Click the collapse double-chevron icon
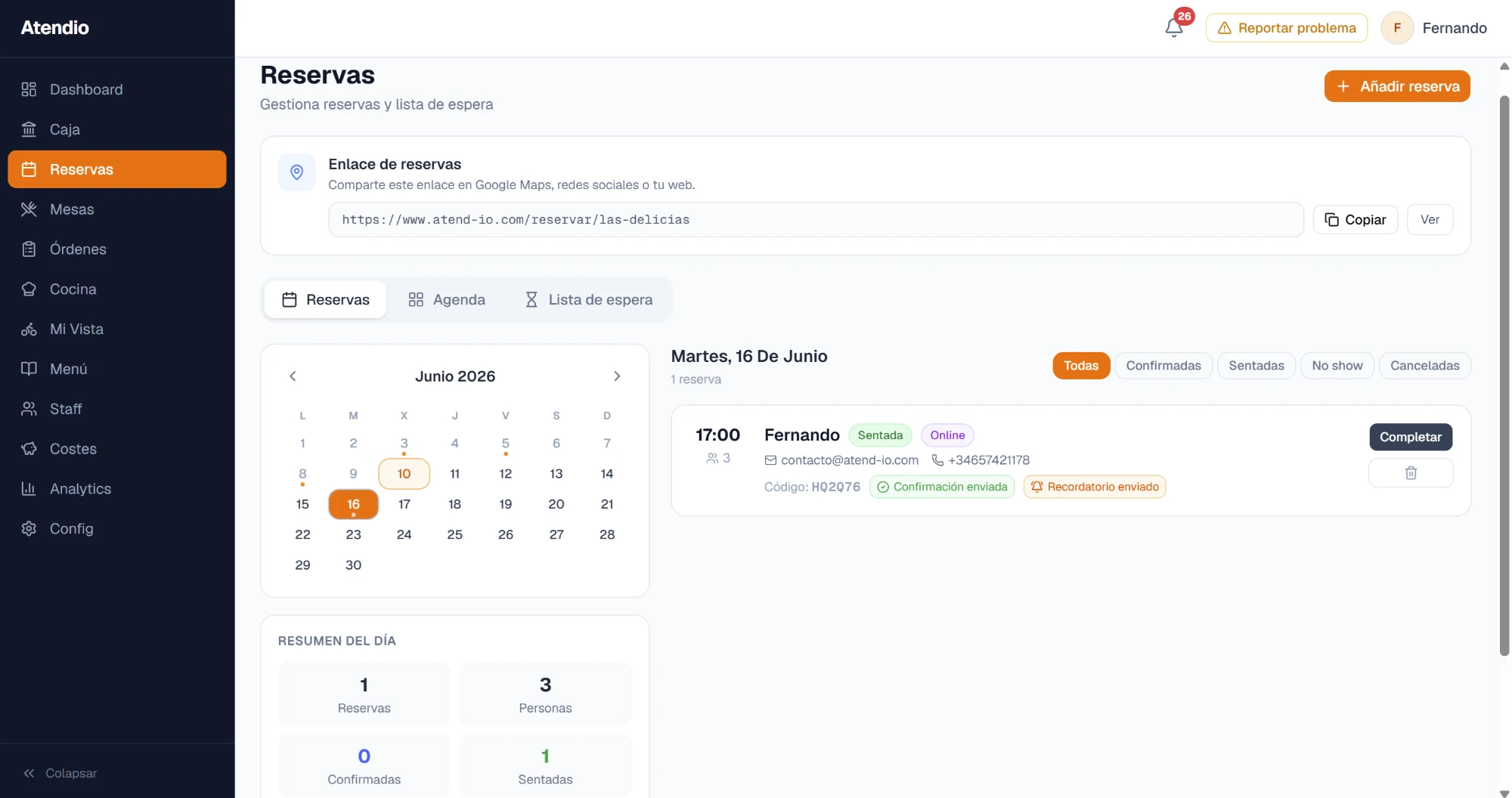The width and height of the screenshot is (1512, 798). pyautogui.click(x=29, y=773)
